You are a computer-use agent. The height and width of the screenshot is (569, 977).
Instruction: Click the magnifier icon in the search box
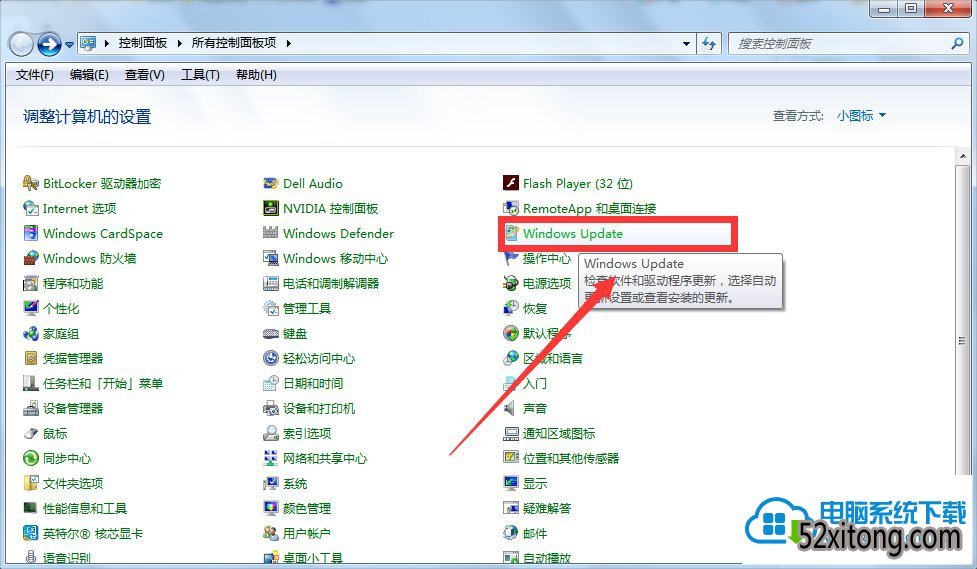click(958, 44)
